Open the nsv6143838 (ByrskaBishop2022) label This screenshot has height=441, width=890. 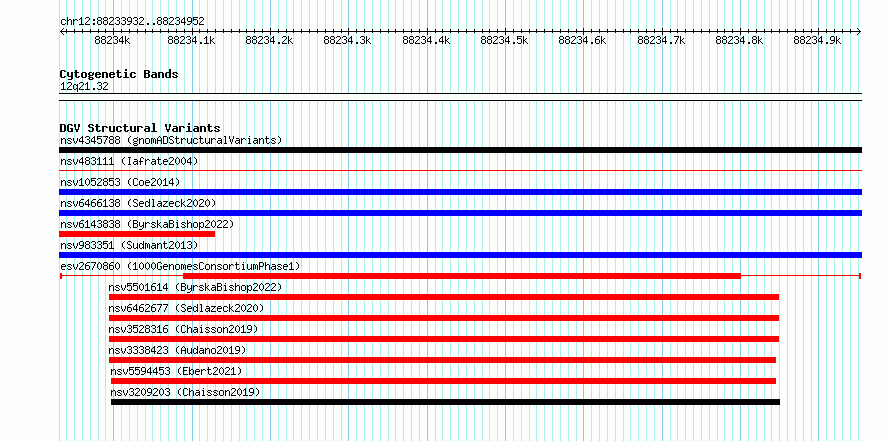point(147,224)
